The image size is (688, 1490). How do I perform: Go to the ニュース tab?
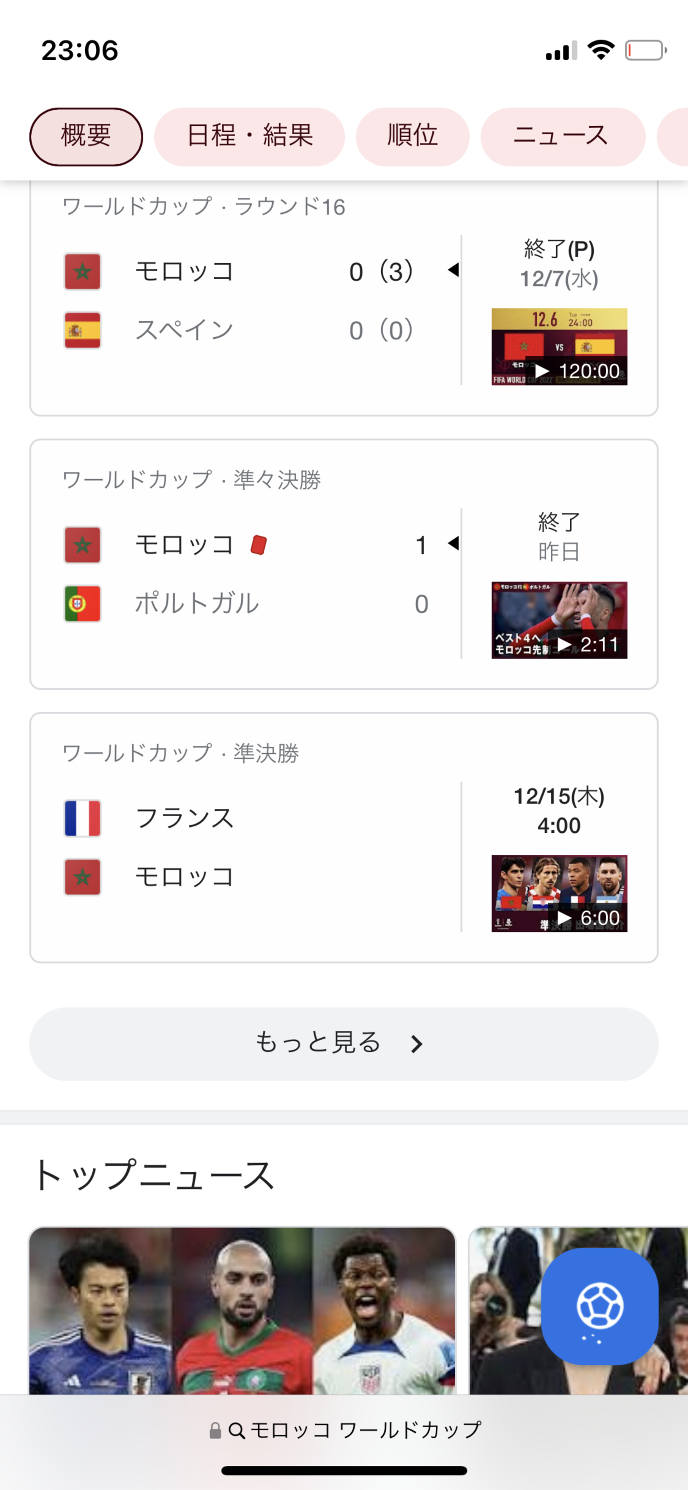pos(562,136)
